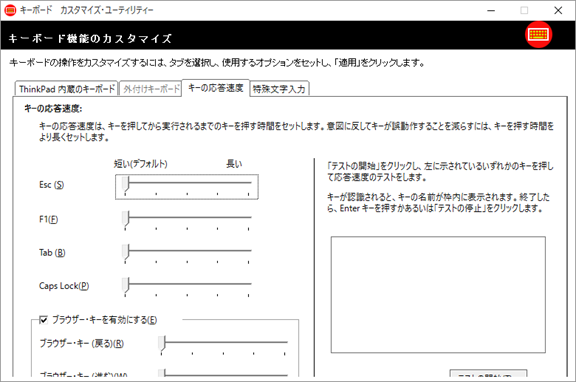This screenshot has height=382, width=576.
Task: Select the disabled 外付けキーボード tab
Action: (x=151, y=89)
